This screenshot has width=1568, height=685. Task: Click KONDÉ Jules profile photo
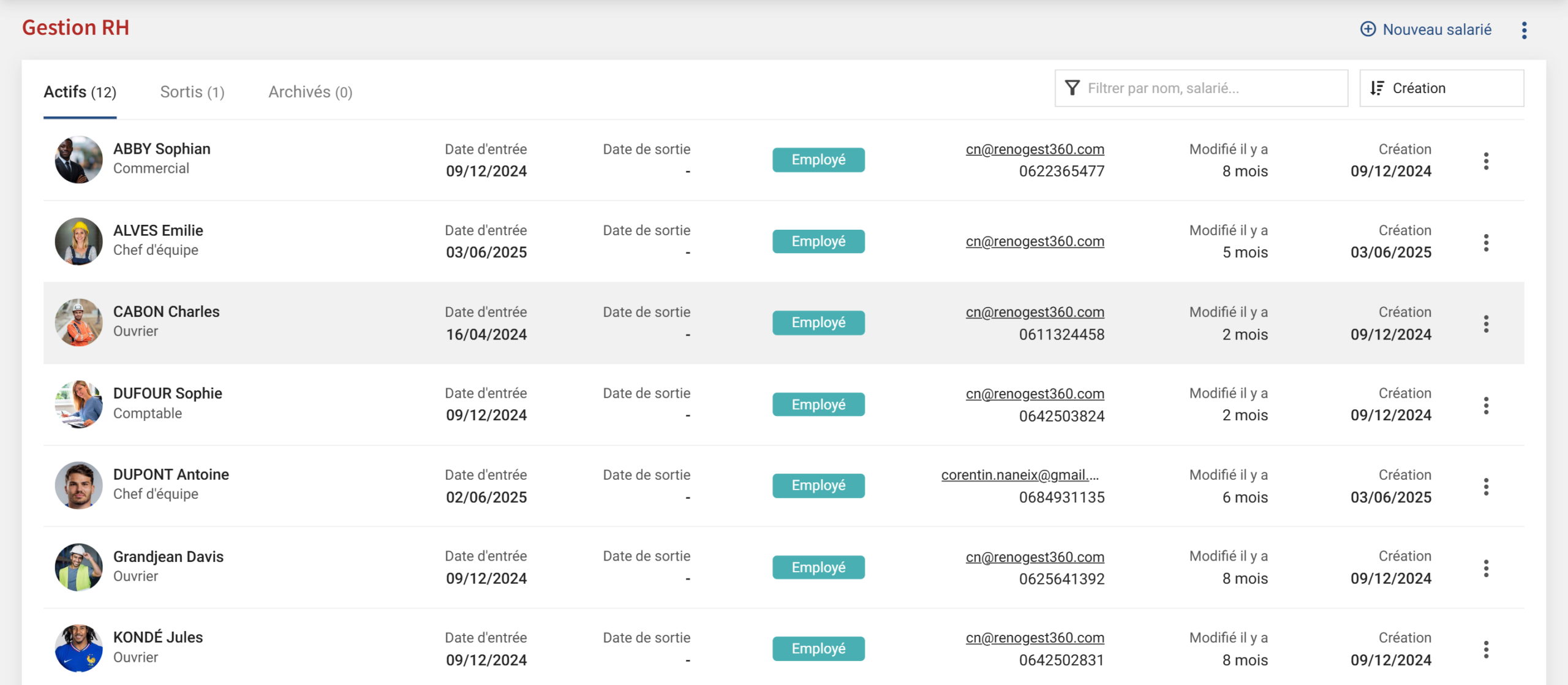(78, 648)
